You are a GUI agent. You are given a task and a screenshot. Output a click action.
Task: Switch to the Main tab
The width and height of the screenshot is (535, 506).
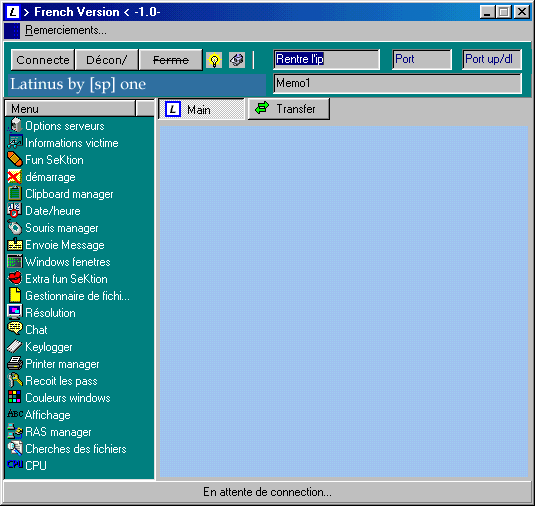tap(201, 109)
